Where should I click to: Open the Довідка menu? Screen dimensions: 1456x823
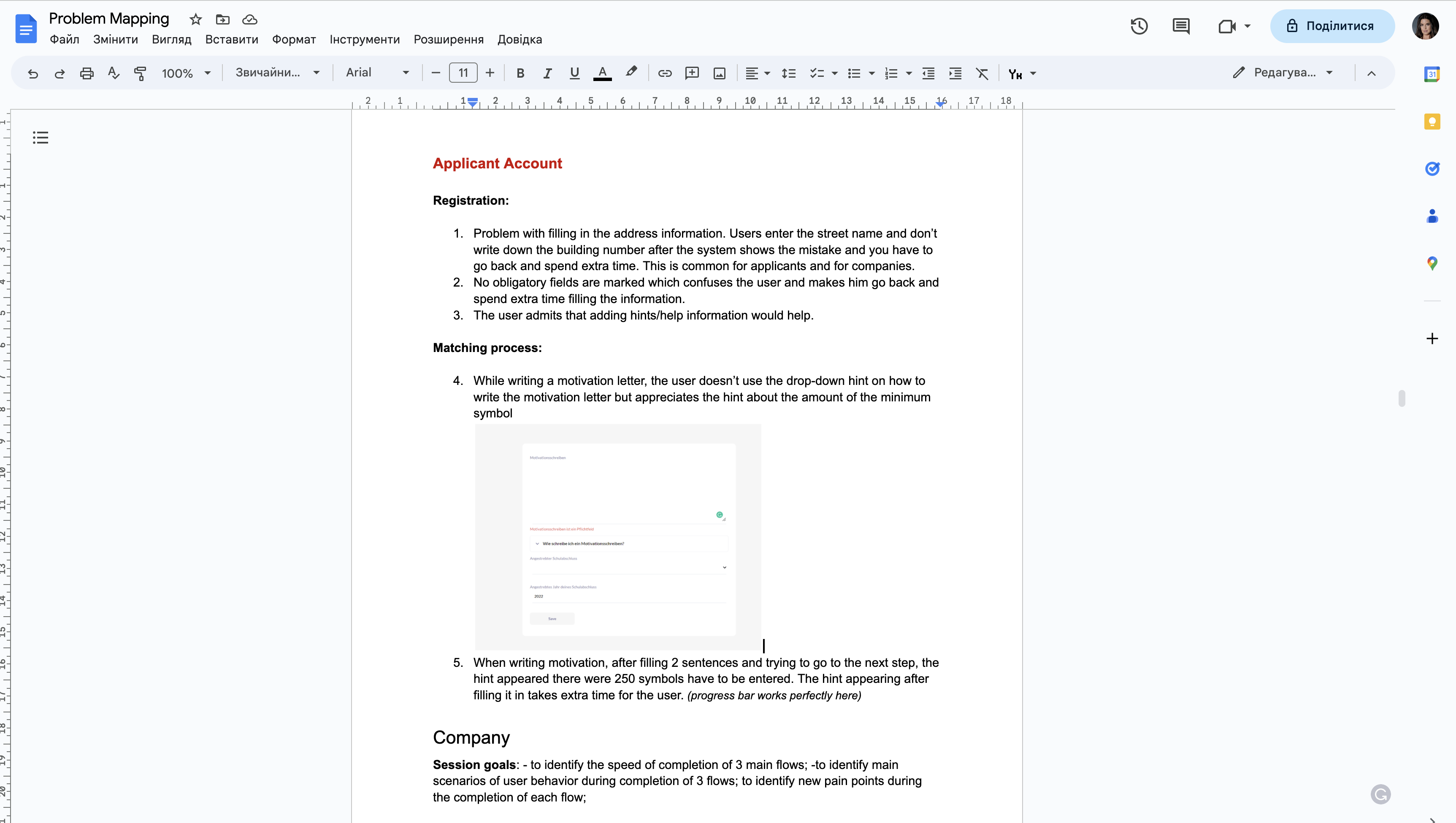click(x=520, y=40)
